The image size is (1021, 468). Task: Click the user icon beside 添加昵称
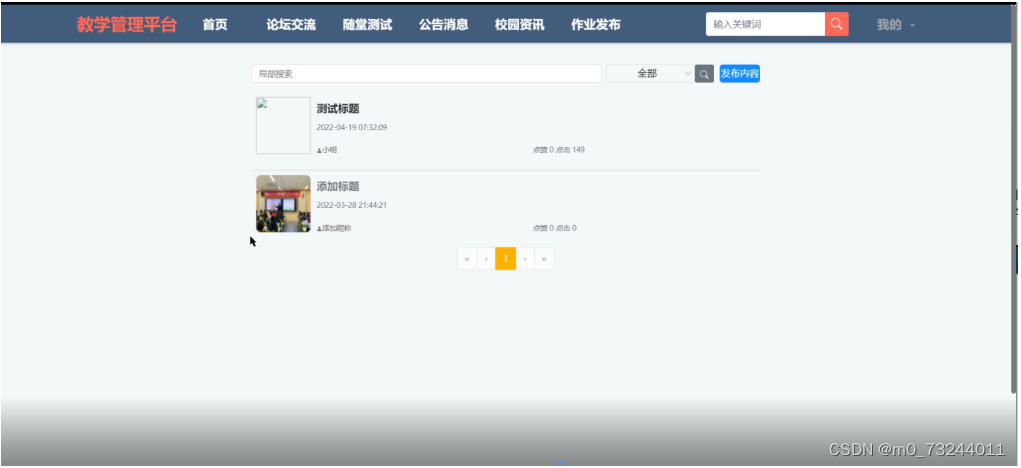319,229
